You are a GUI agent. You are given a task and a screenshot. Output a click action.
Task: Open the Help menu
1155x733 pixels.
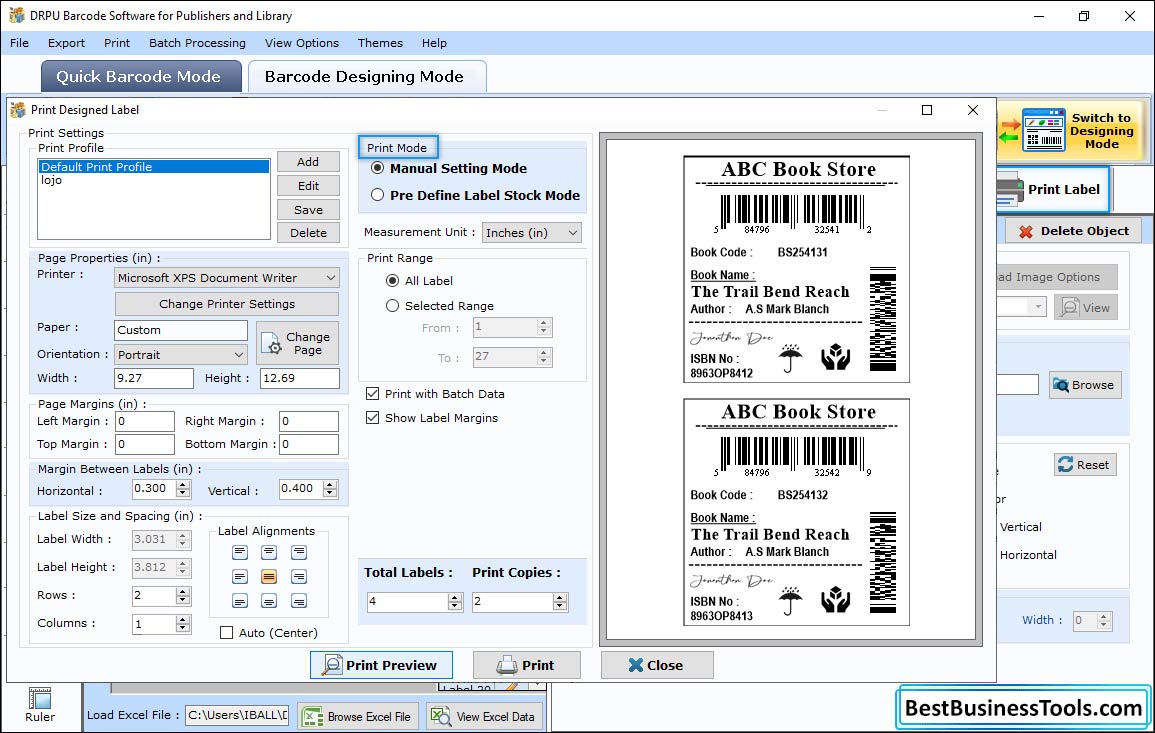(x=434, y=43)
